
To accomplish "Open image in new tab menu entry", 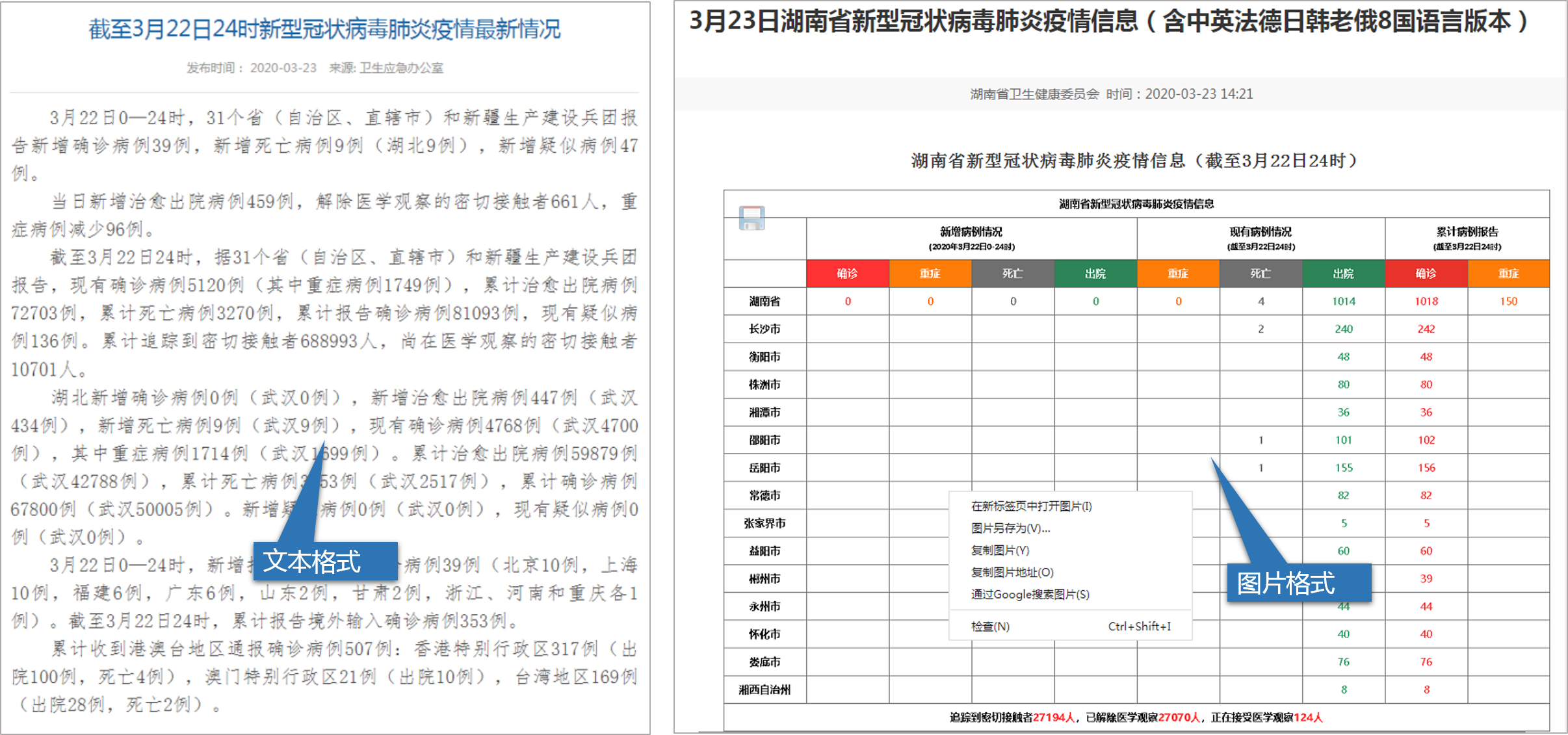I will click(1031, 506).
